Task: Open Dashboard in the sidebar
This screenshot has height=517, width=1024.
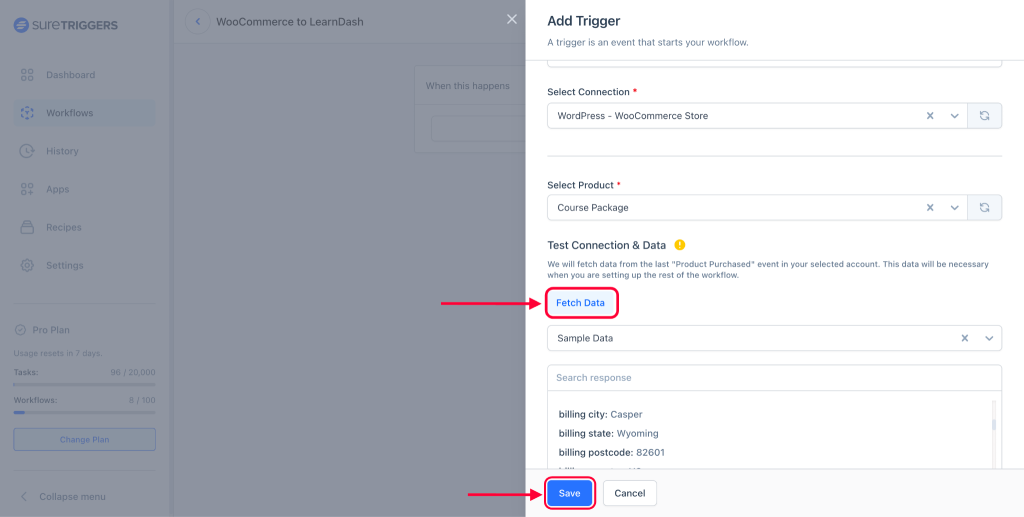Action: (x=70, y=75)
